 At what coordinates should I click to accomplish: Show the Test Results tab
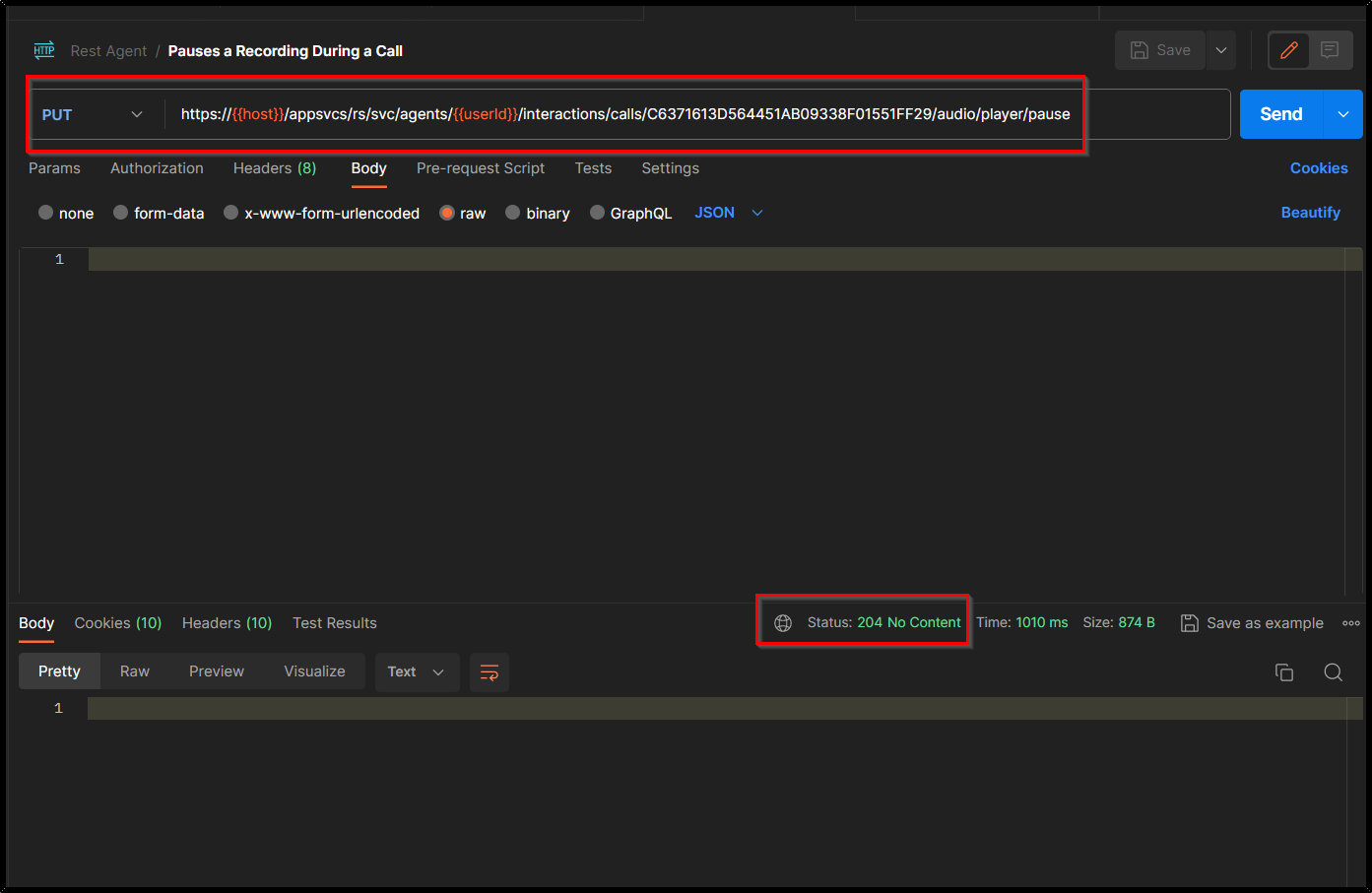pyautogui.click(x=335, y=623)
